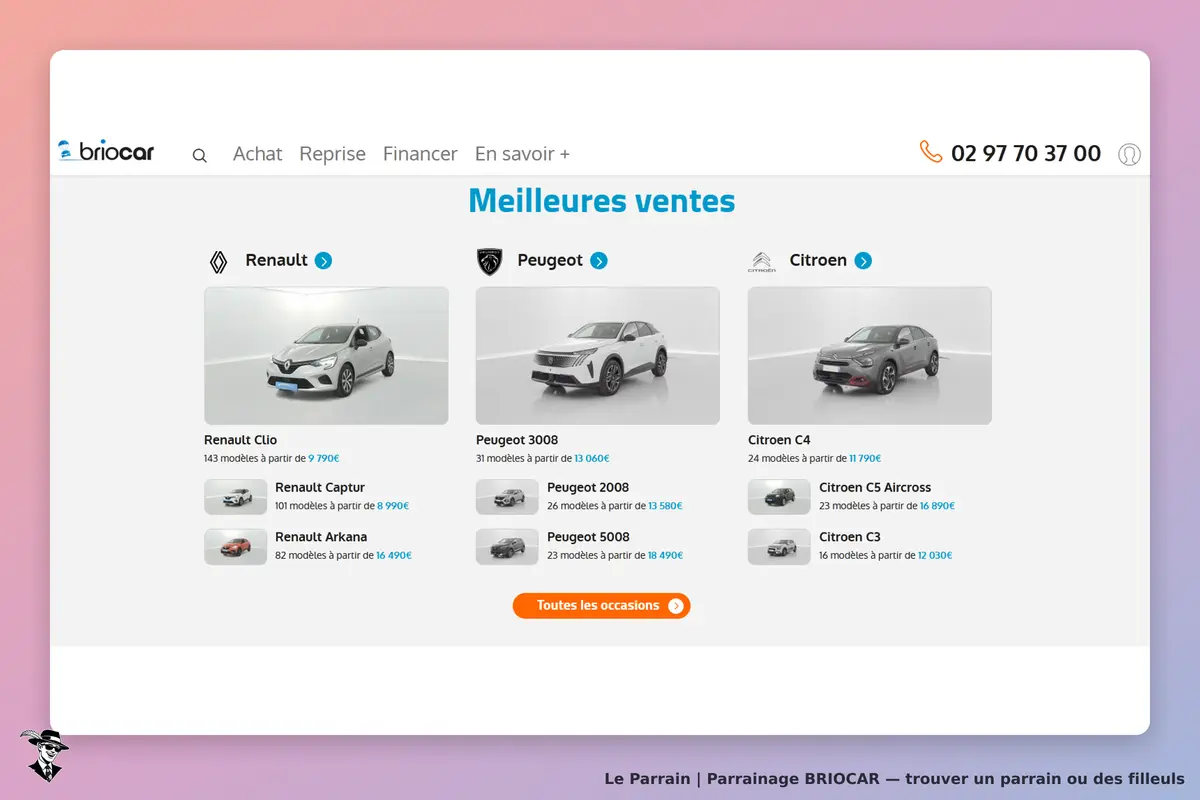Open the briocar logo home link

click(x=106, y=151)
